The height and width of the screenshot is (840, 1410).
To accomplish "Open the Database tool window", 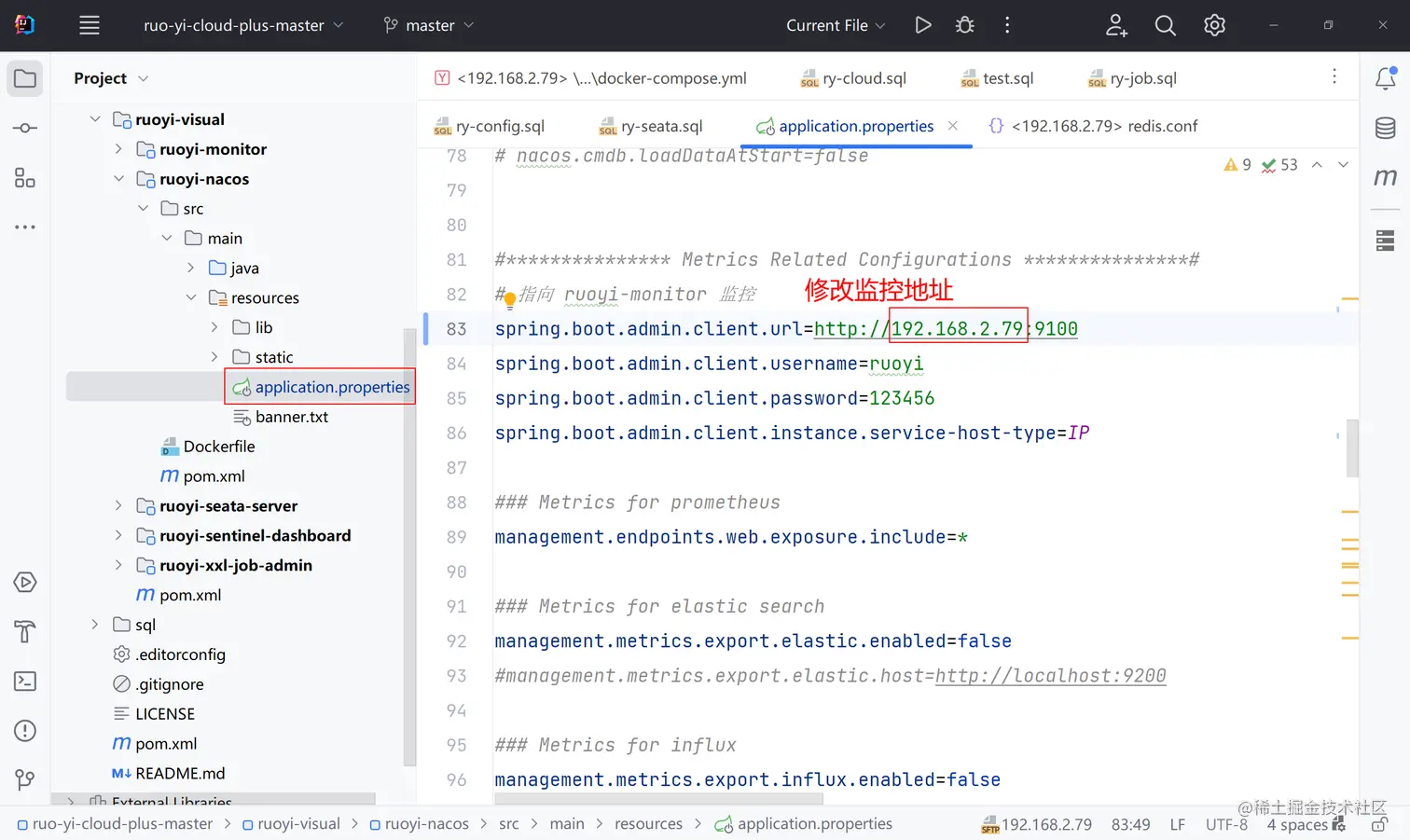I will tap(1386, 128).
